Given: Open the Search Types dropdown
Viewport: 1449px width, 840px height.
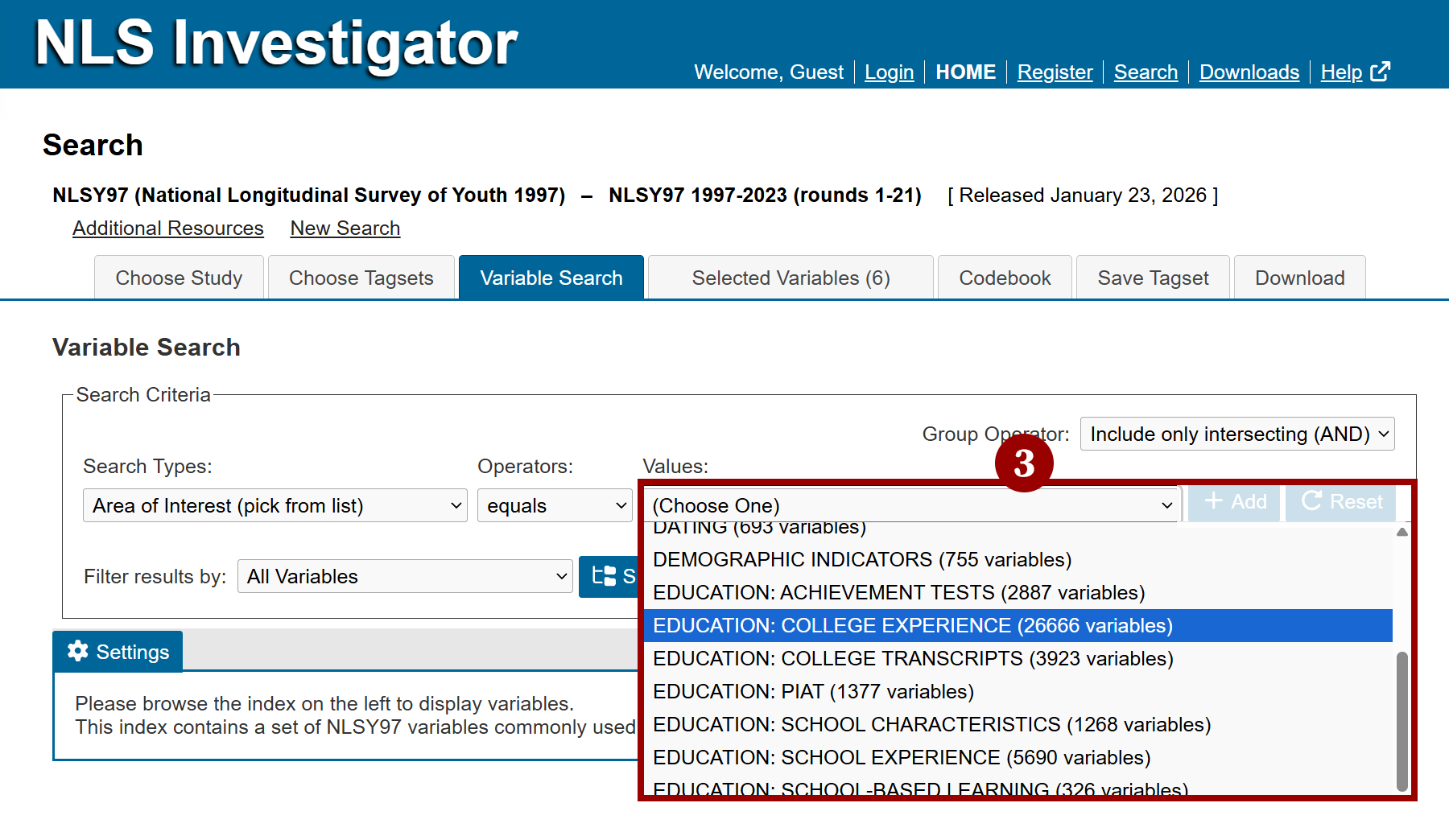Looking at the screenshot, I should point(275,505).
